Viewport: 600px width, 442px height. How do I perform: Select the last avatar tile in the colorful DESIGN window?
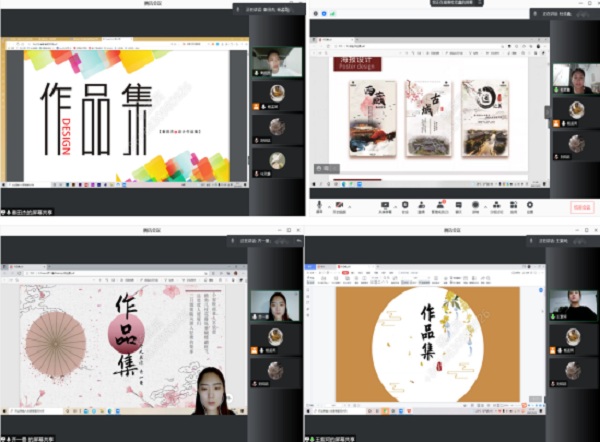(x=277, y=164)
